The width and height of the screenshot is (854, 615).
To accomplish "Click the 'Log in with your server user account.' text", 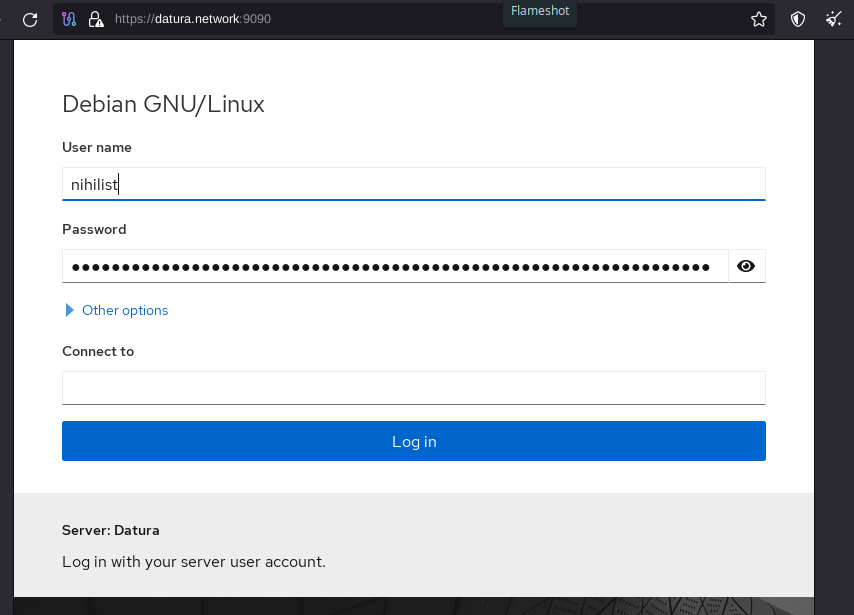I will (194, 562).
